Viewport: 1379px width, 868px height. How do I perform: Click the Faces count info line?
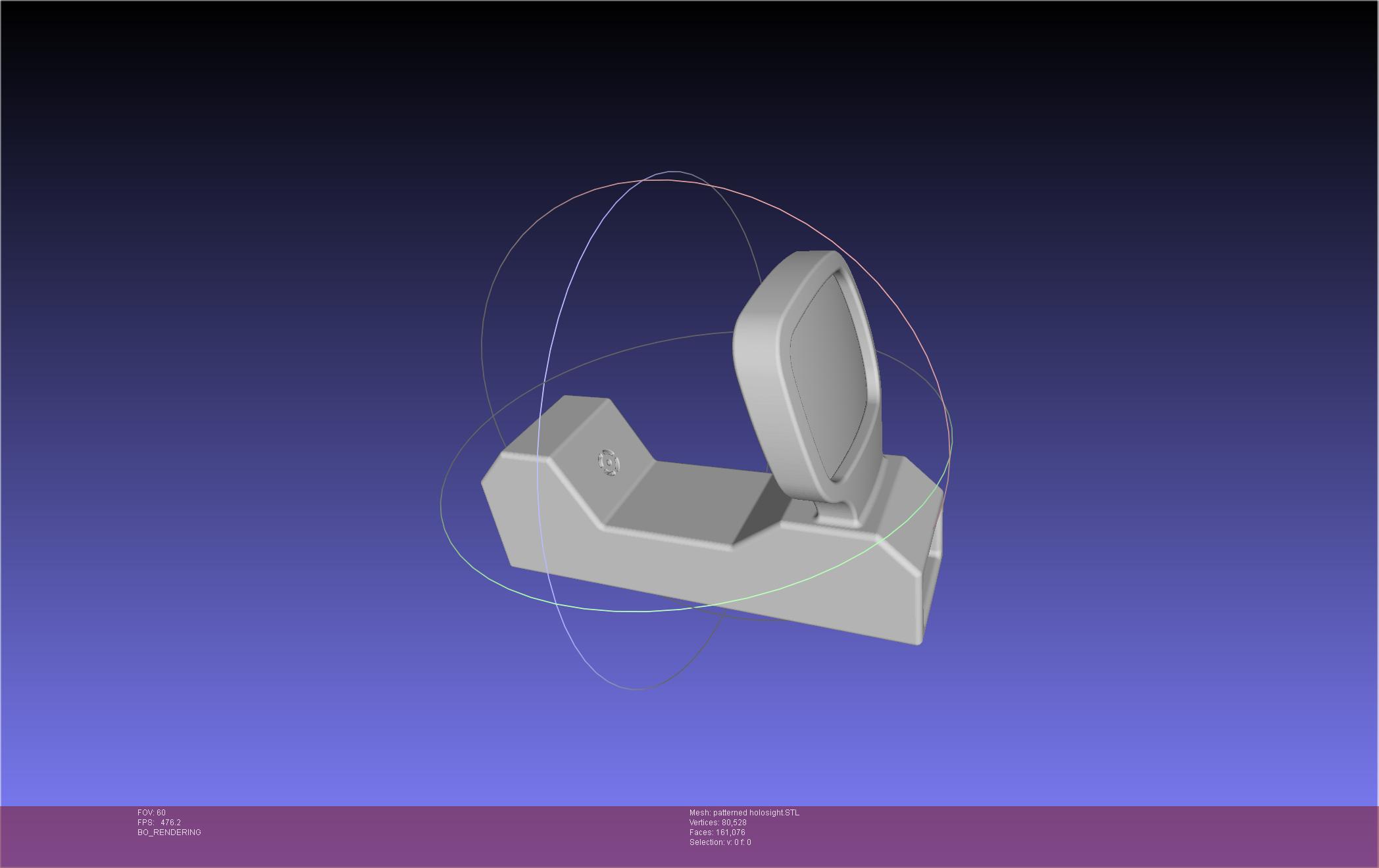pos(717,832)
